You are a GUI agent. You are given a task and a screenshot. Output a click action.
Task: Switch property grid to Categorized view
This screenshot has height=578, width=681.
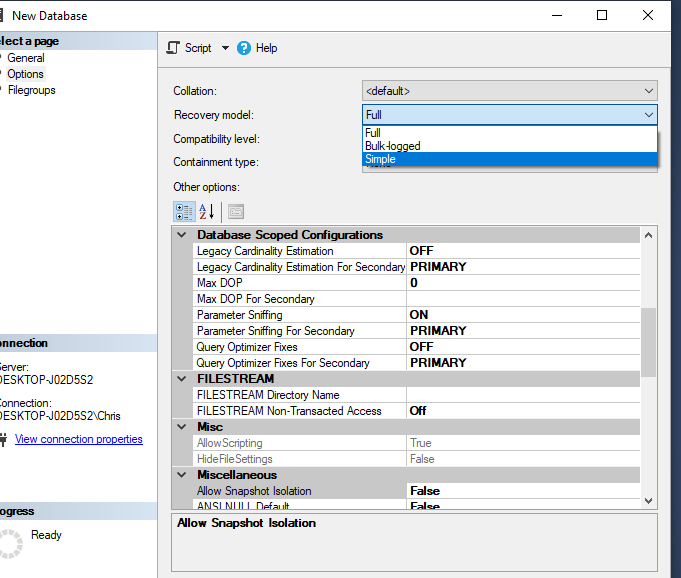pos(184,211)
